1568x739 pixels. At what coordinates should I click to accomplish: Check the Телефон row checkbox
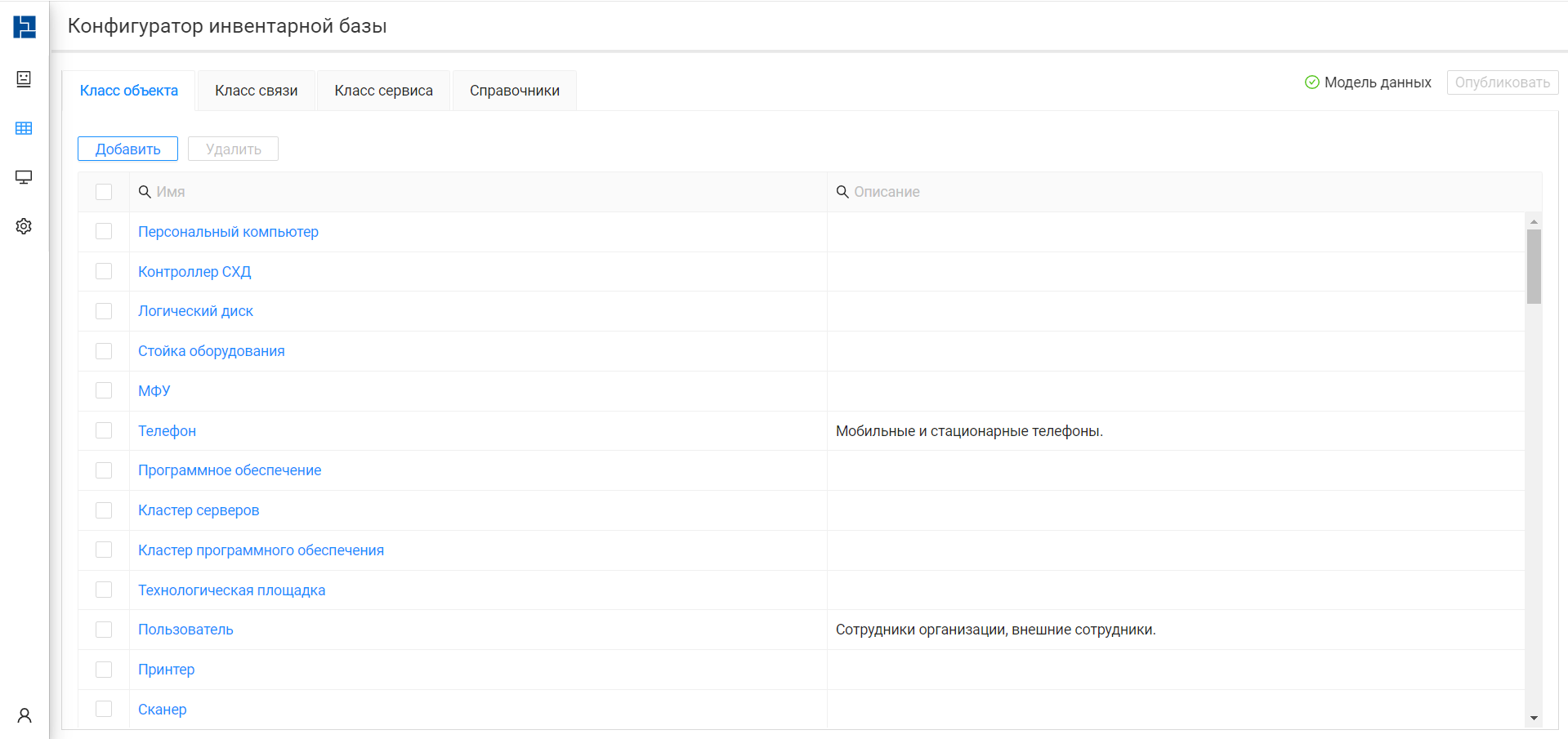[x=104, y=430]
